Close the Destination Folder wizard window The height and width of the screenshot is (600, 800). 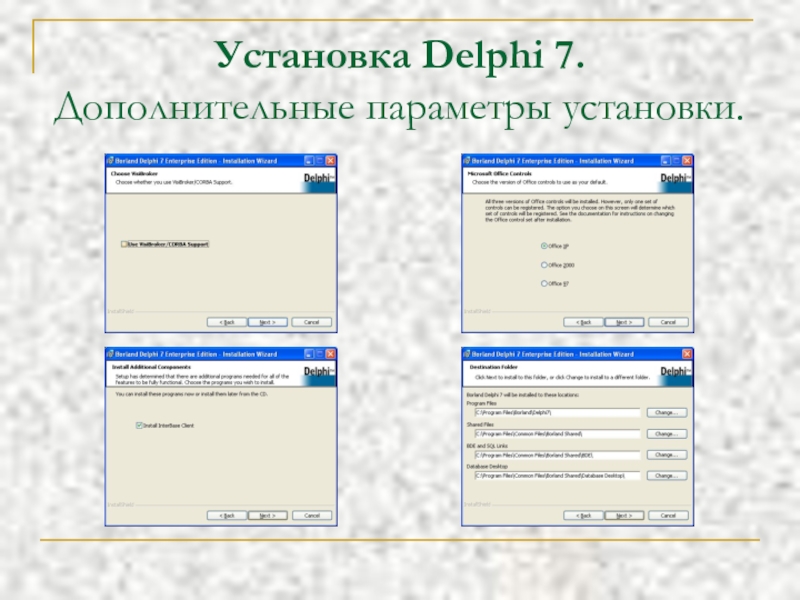click(687, 354)
